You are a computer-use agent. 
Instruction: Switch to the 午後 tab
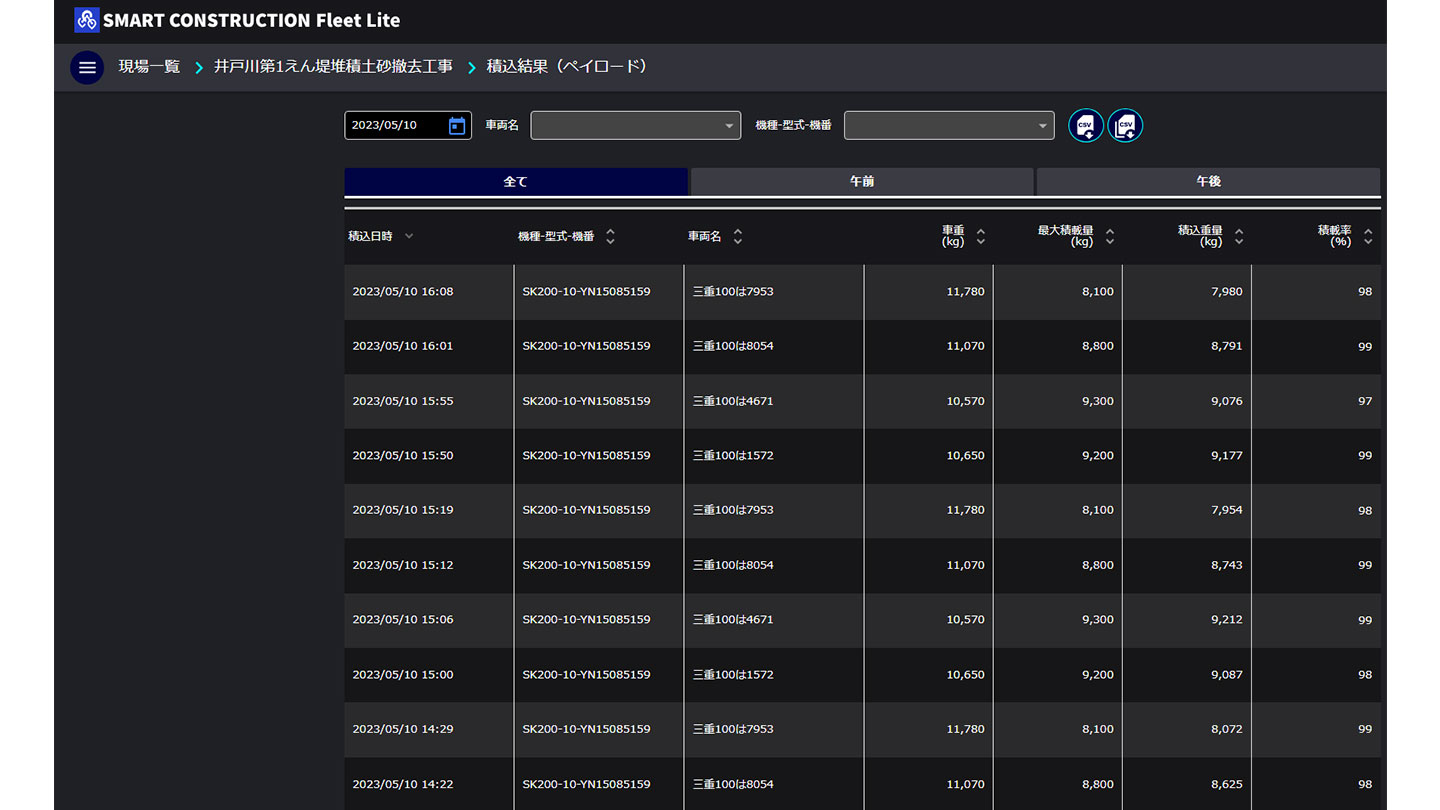coord(1208,182)
